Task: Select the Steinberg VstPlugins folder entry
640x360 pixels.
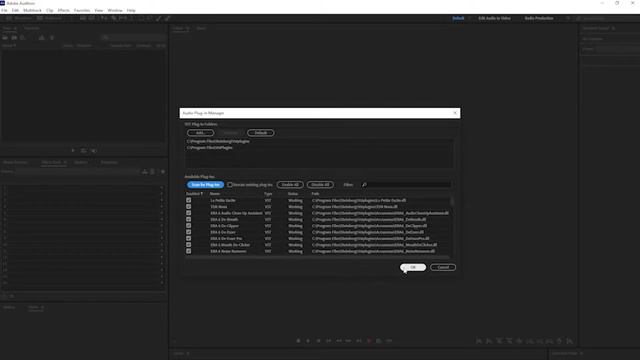Action: 218,141
